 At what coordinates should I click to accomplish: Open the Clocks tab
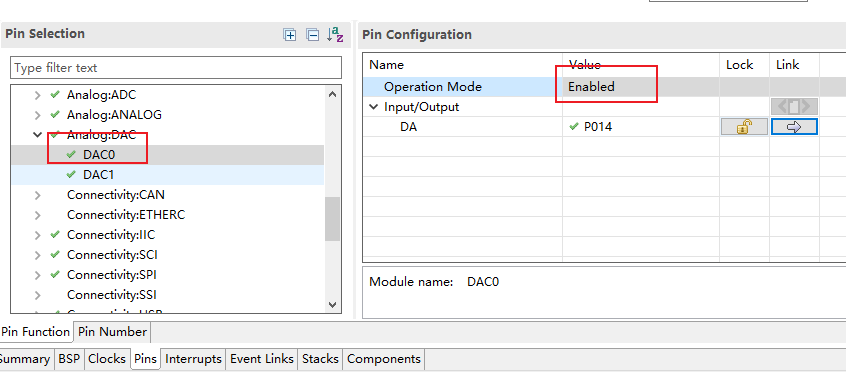(x=107, y=359)
